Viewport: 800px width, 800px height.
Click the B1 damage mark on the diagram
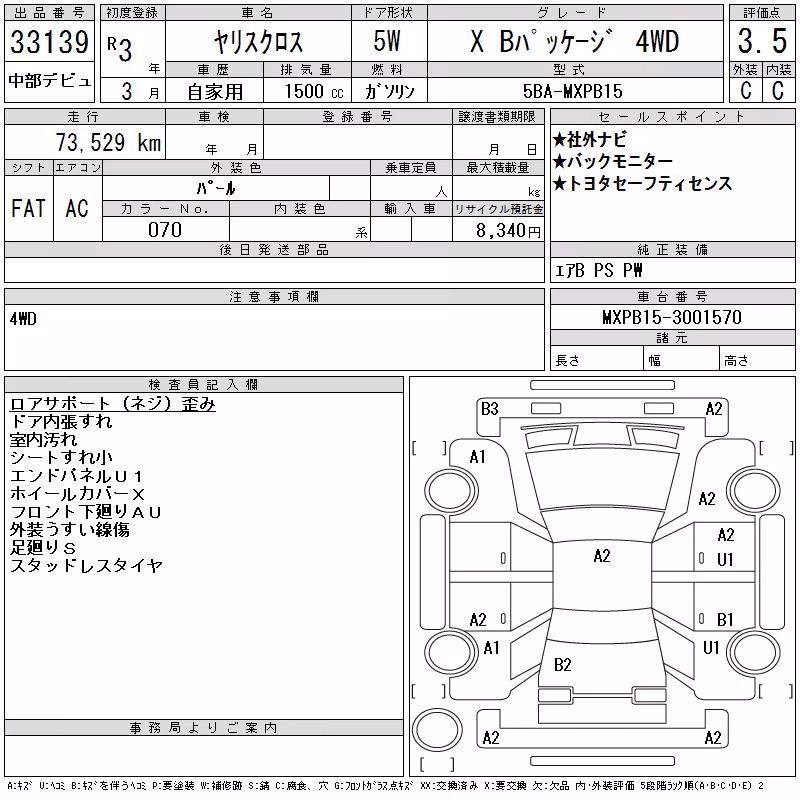pyautogui.click(x=725, y=620)
